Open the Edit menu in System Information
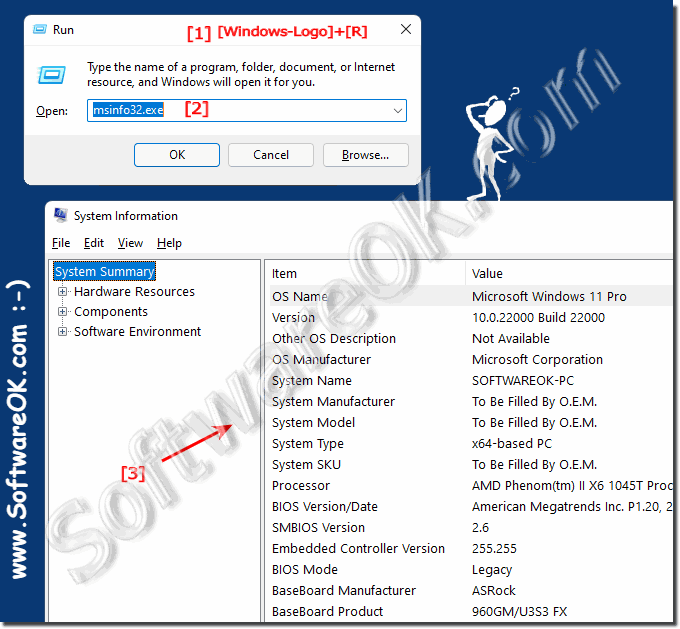Image resolution: width=680 pixels, height=629 pixels. 94,243
